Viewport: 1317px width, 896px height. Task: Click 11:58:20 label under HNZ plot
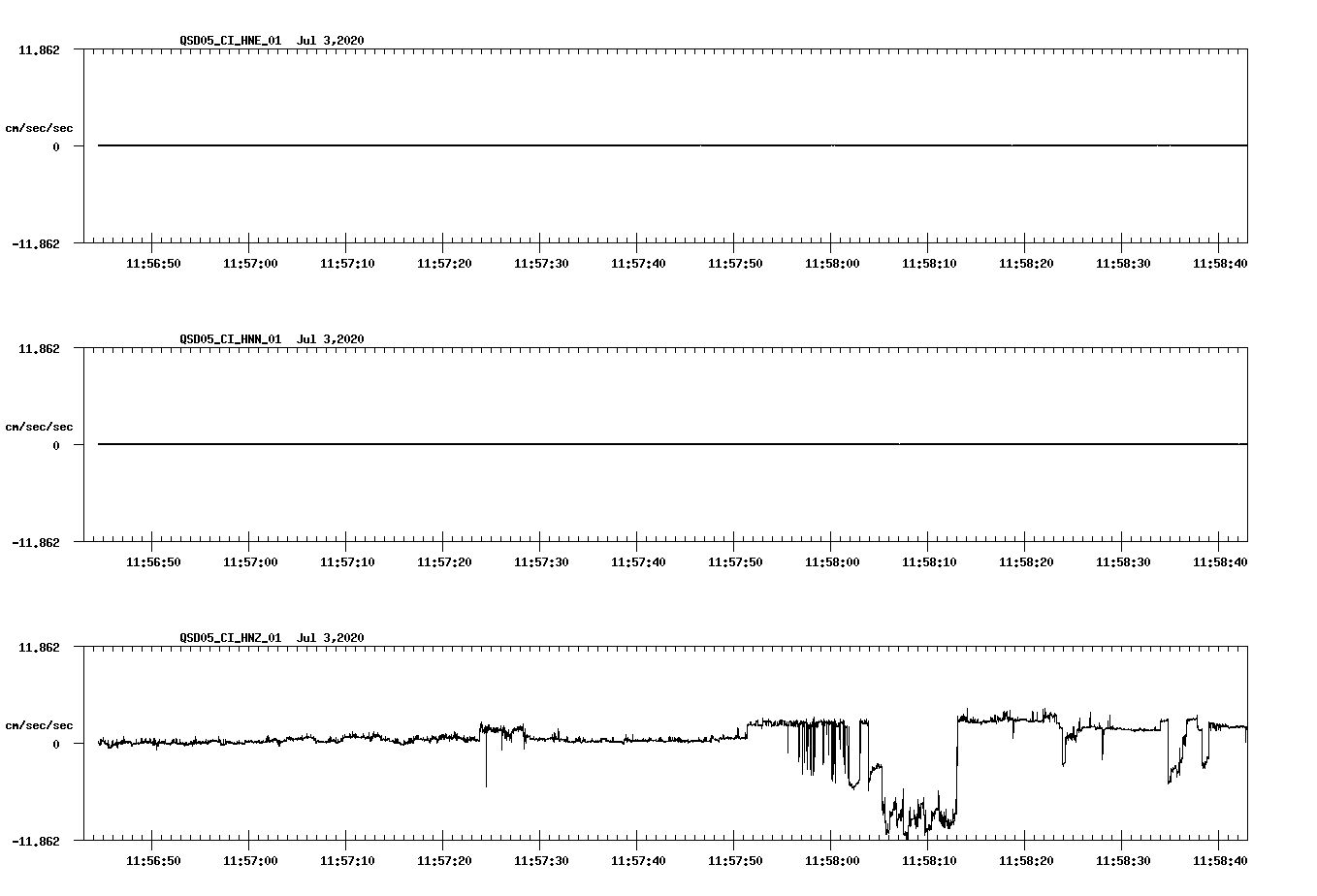coord(1026,861)
